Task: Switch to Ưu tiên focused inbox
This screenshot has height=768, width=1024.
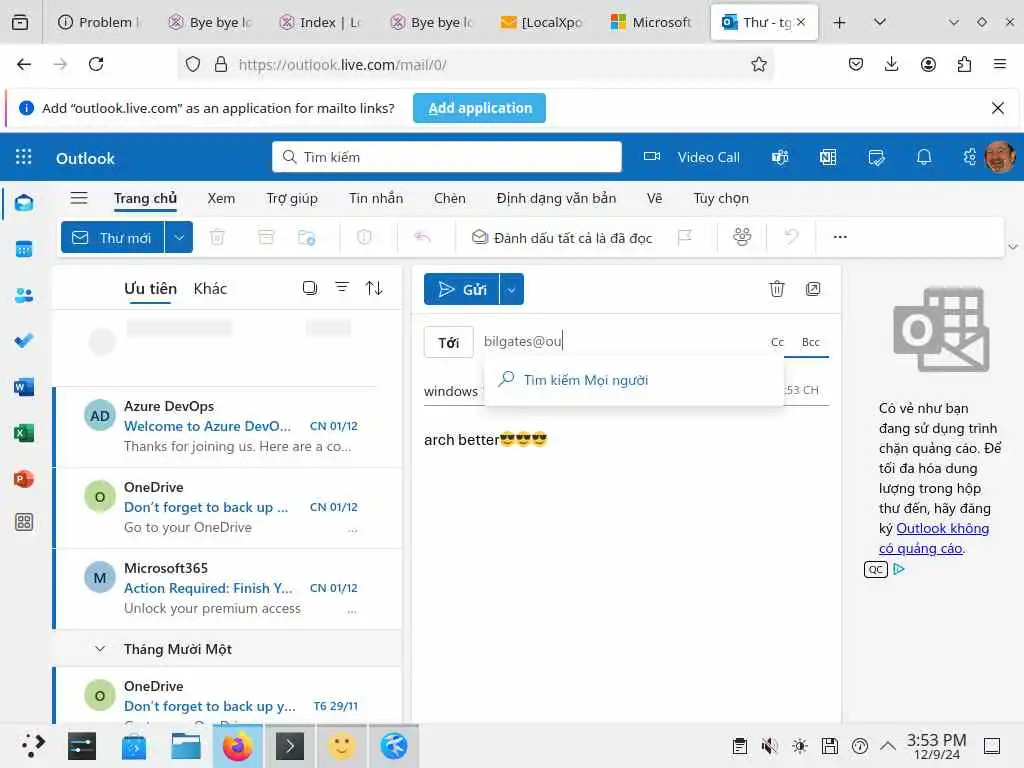Action: coord(150,289)
